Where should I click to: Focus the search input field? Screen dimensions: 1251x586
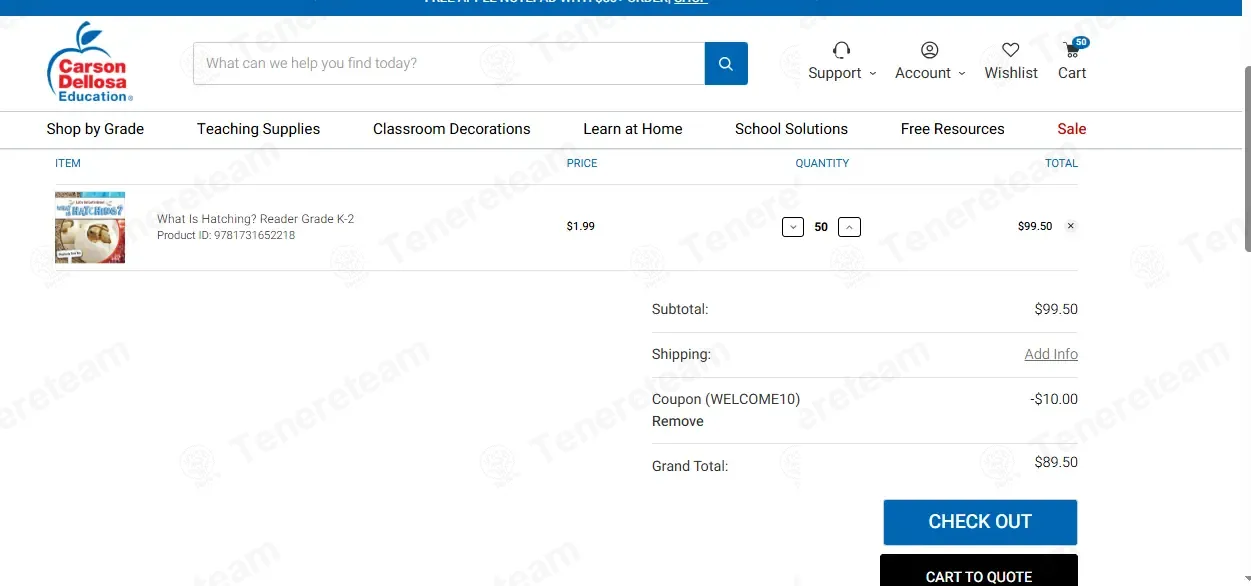449,63
